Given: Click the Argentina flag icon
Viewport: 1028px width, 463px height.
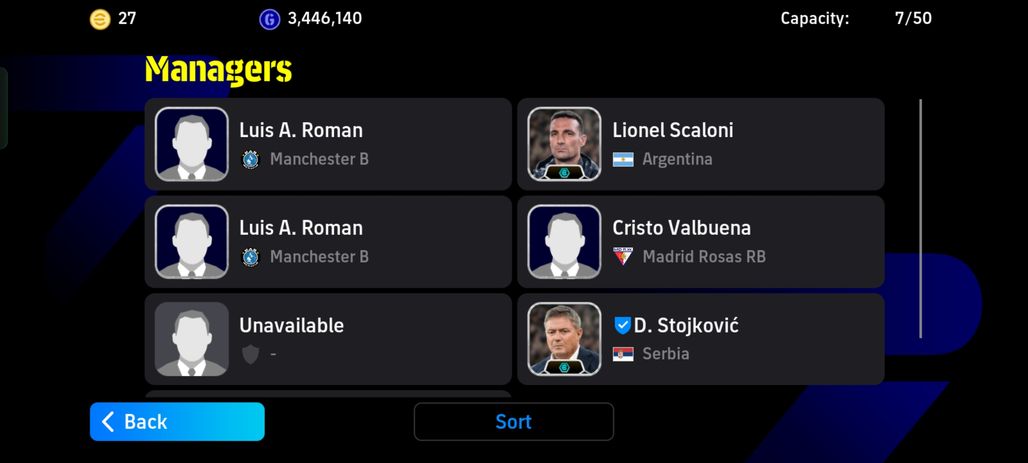Looking at the screenshot, I should (x=623, y=159).
